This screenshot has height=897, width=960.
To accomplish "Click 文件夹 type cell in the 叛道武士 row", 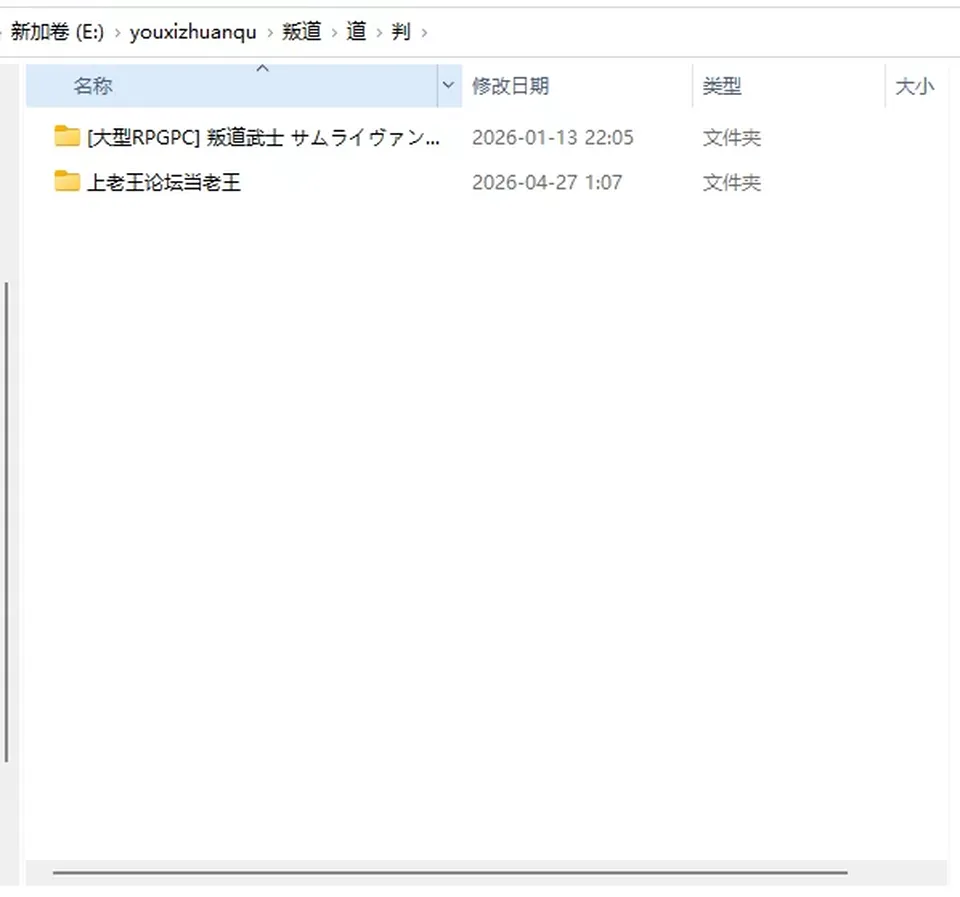I will point(732,137).
